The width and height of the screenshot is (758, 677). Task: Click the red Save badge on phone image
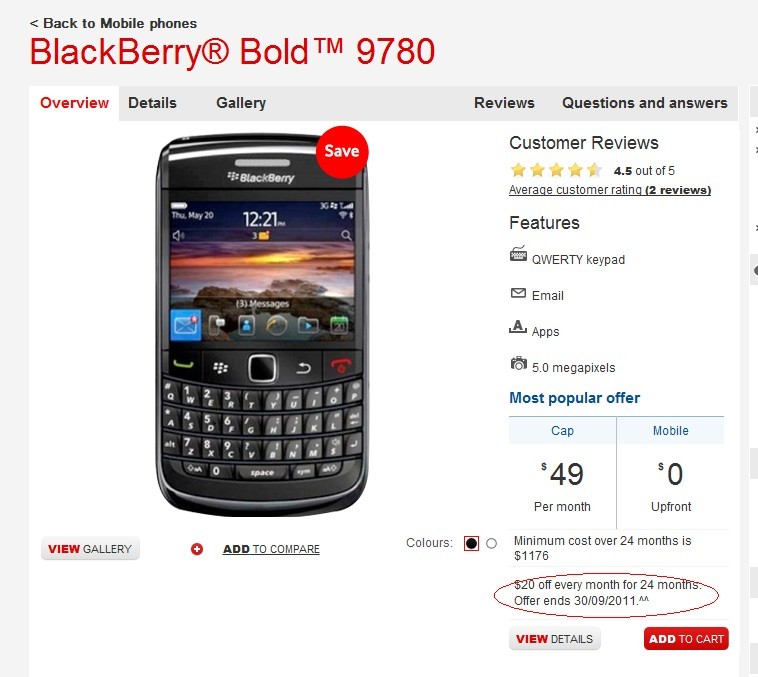pos(342,152)
